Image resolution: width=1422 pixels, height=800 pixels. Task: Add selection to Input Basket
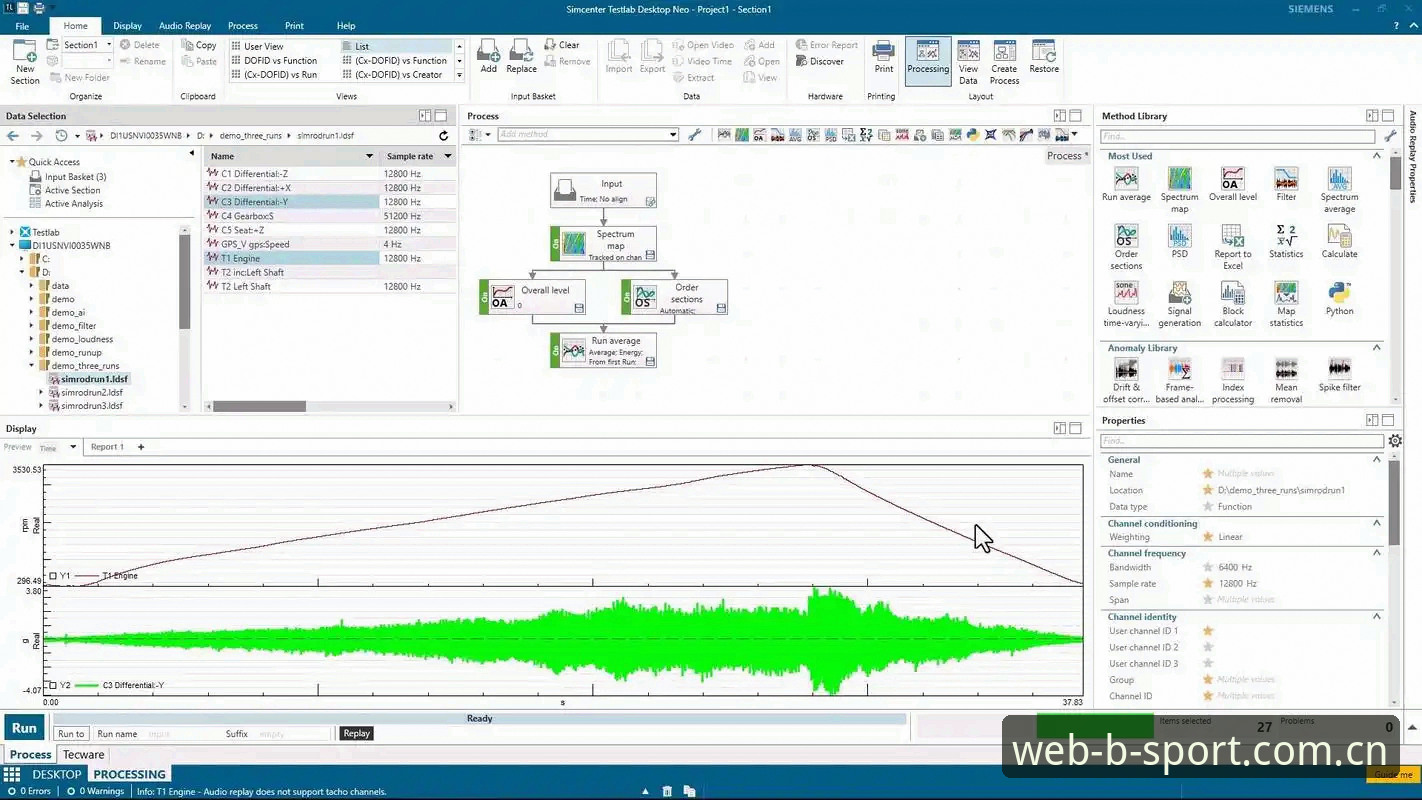[488, 57]
